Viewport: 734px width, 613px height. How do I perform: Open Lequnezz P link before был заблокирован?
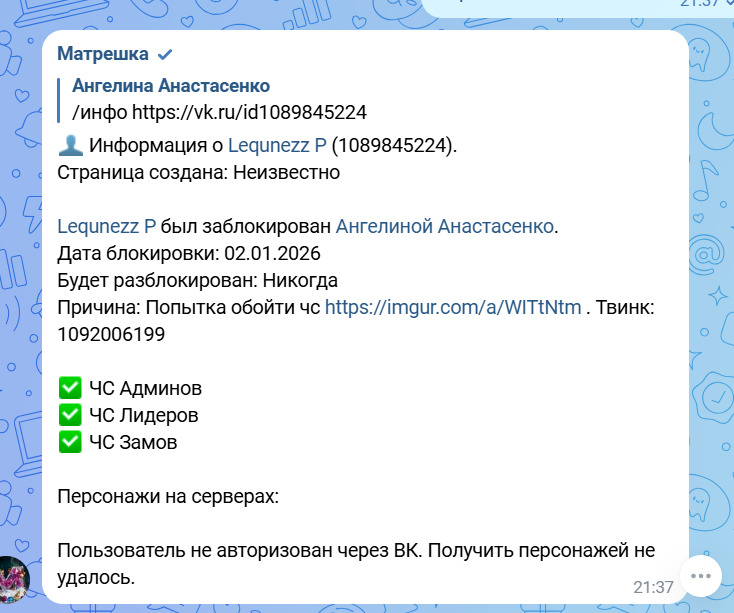(106, 226)
